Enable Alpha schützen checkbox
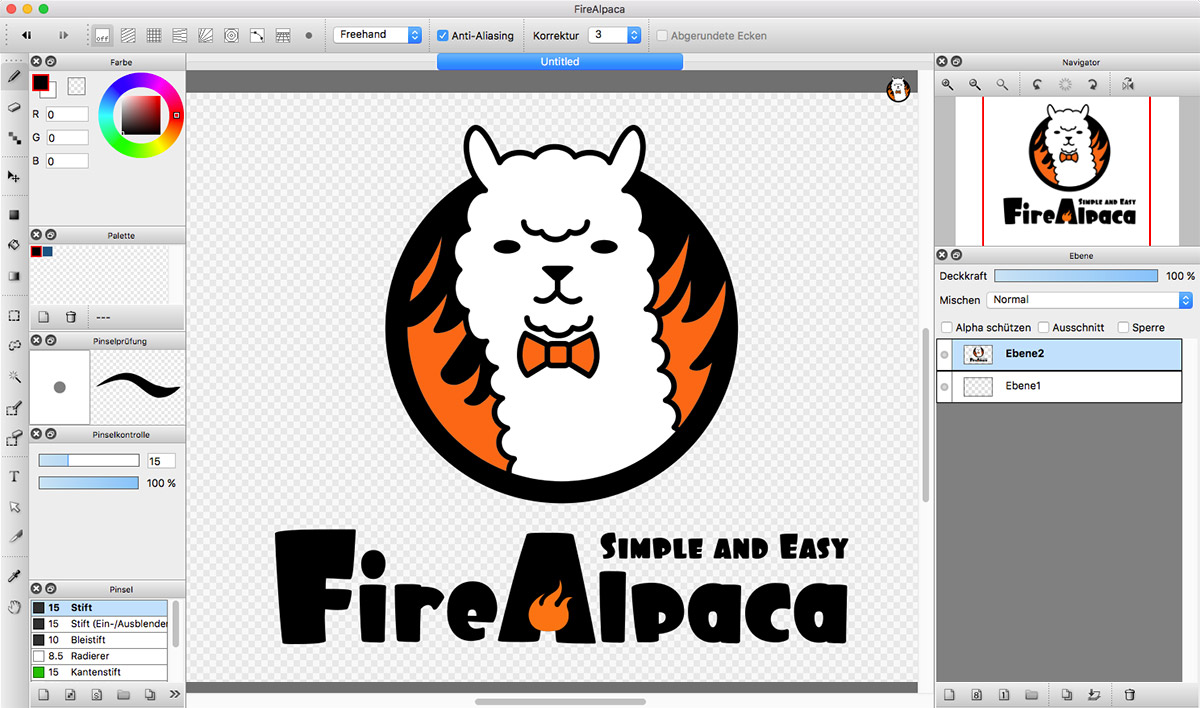This screenshot has width=1200, height=708. pyautogui.click(x=947, y=327)
